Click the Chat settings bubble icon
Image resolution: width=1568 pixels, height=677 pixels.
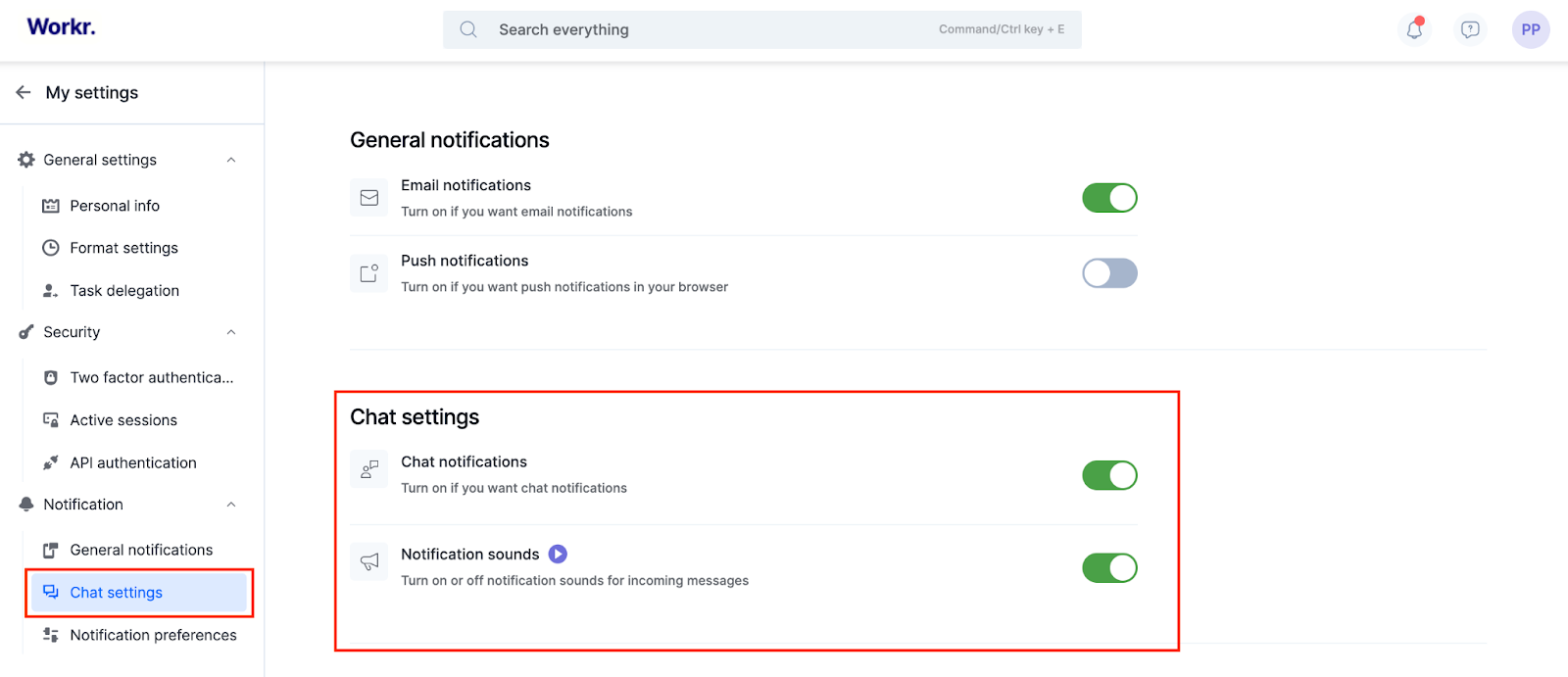[51, 593]
